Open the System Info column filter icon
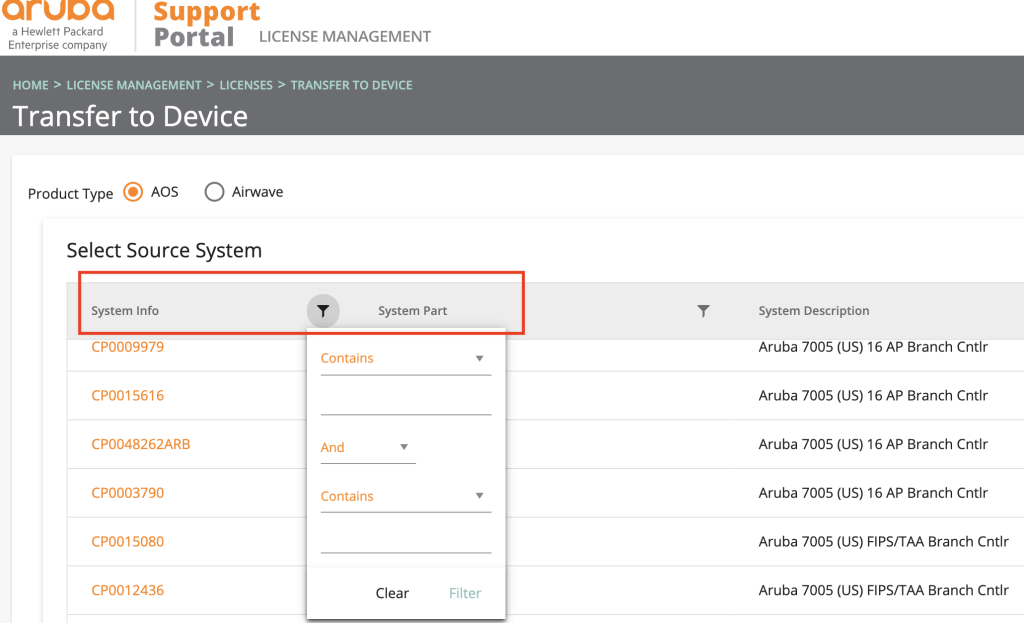This screenshot has width=1024, height=623. 323,311
